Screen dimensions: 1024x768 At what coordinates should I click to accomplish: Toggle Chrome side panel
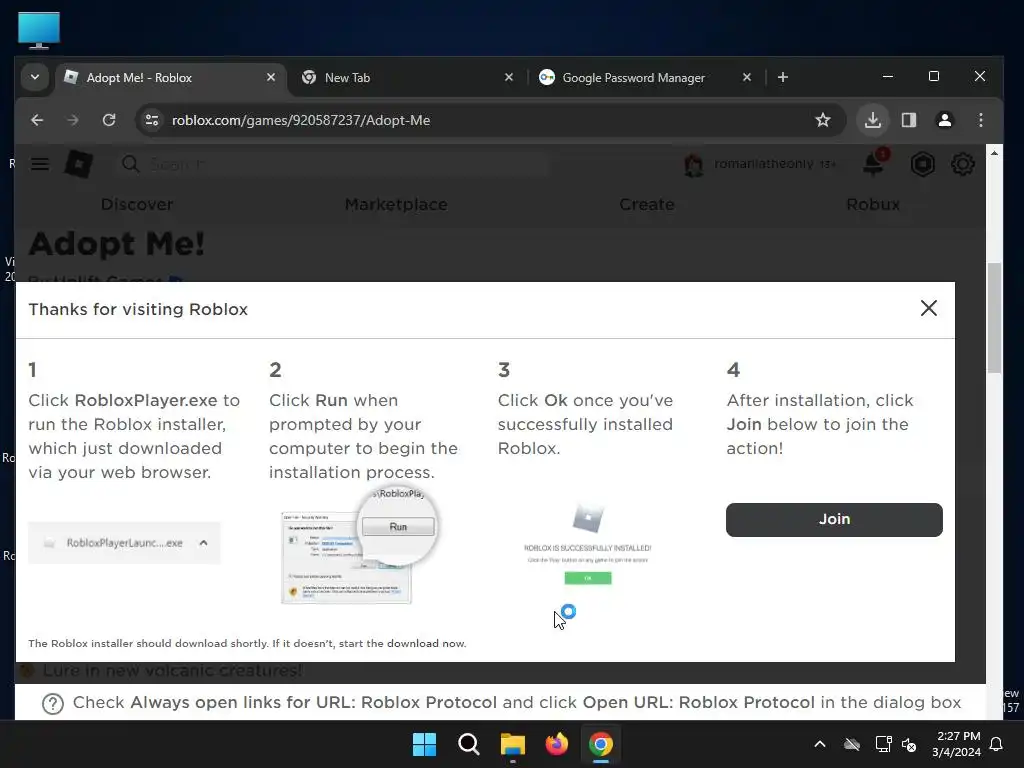tap(909, 120)
